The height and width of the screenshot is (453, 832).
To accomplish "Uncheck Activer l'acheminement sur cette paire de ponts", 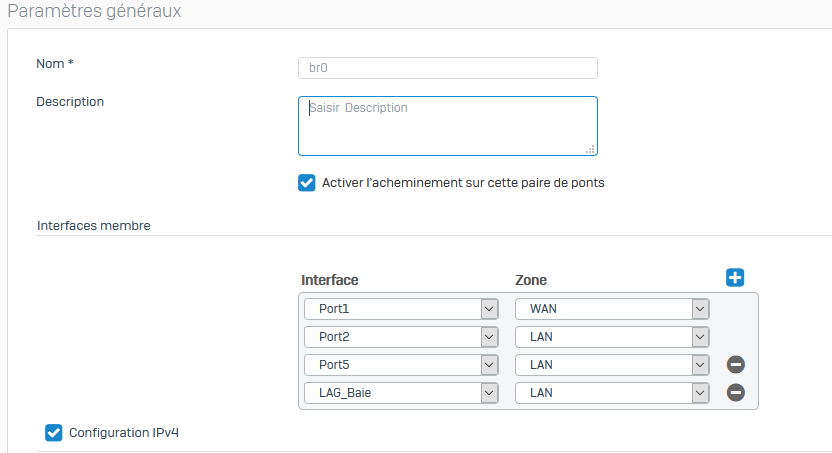I will (307, 182).
